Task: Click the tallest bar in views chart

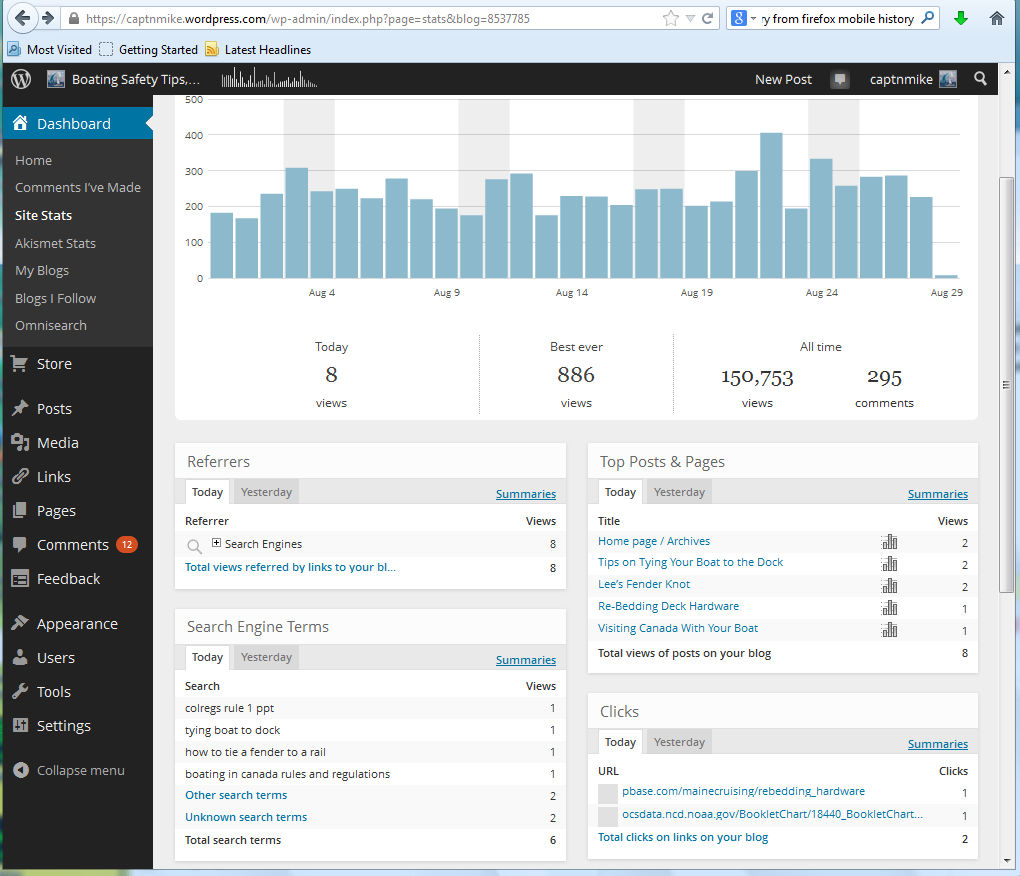Action: [x=771, y=205]
